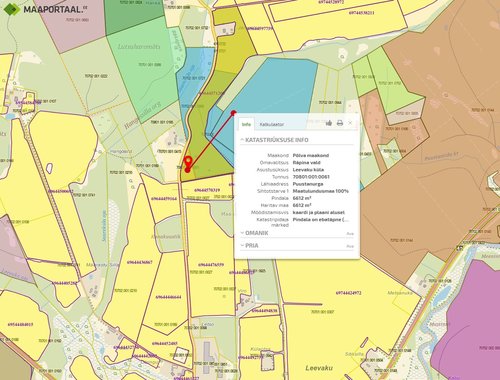Select the purple parcel in the bottom-right corner
Viewport: 500px width, 380px height.
pyautogui.click(x=470, y=320)
